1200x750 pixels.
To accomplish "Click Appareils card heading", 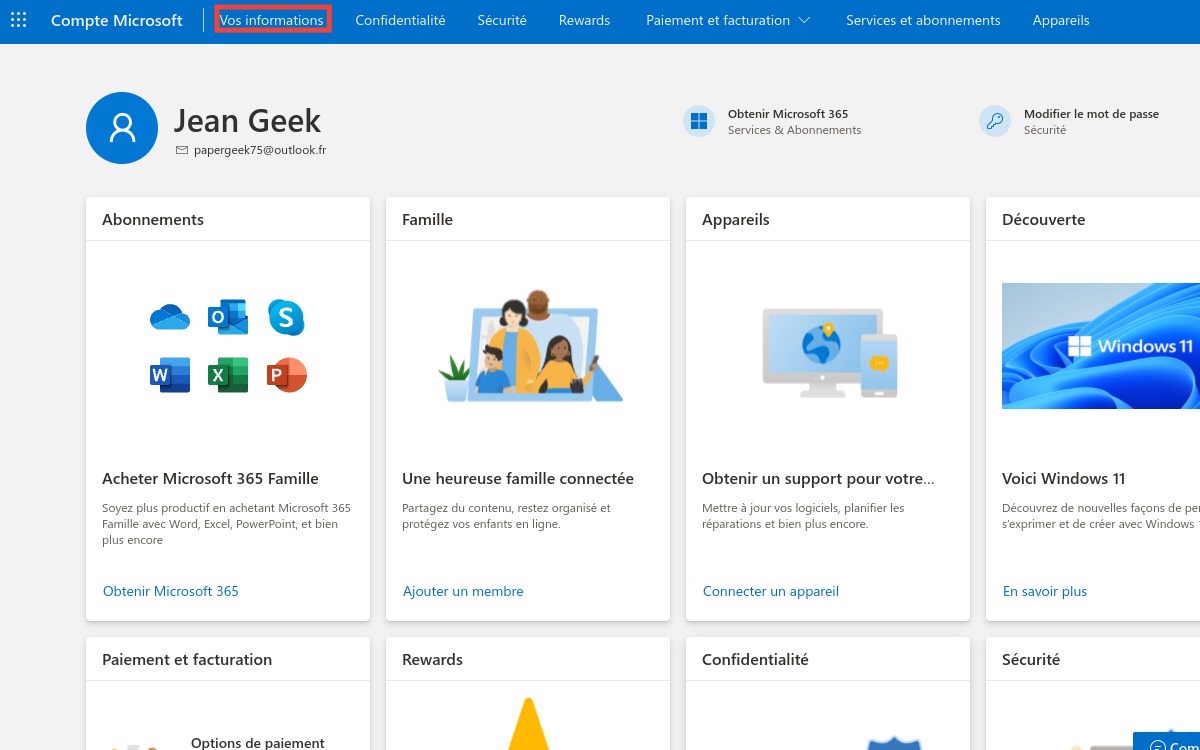I will [x=736, y=219].
